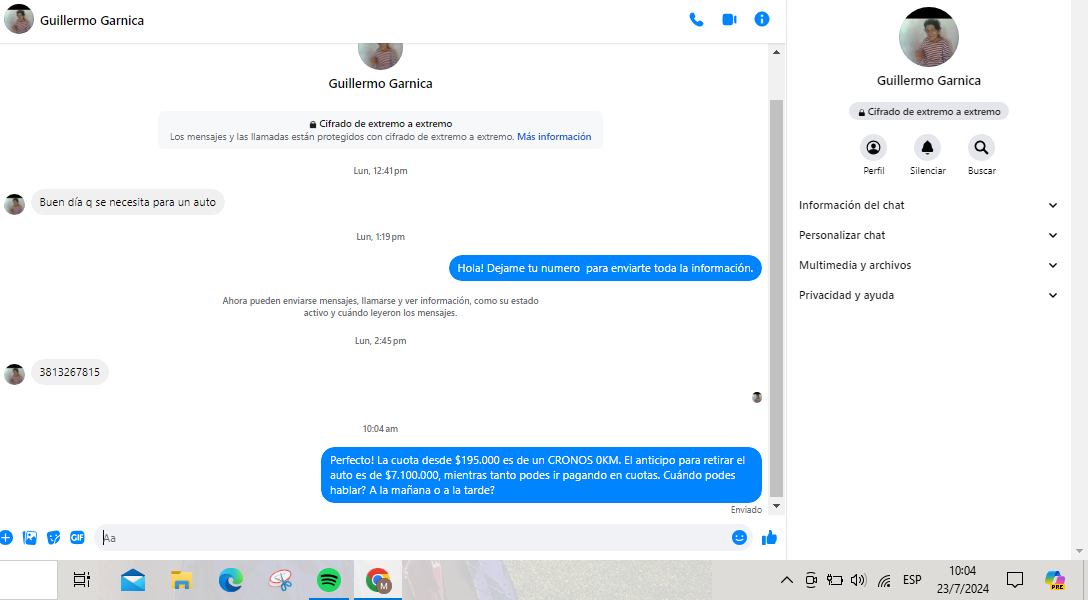Screen dimensions: 1088x600
Task: Start a voice call with Guillermo Garnica
Action: pyautogui.click(x=696, y=19)
